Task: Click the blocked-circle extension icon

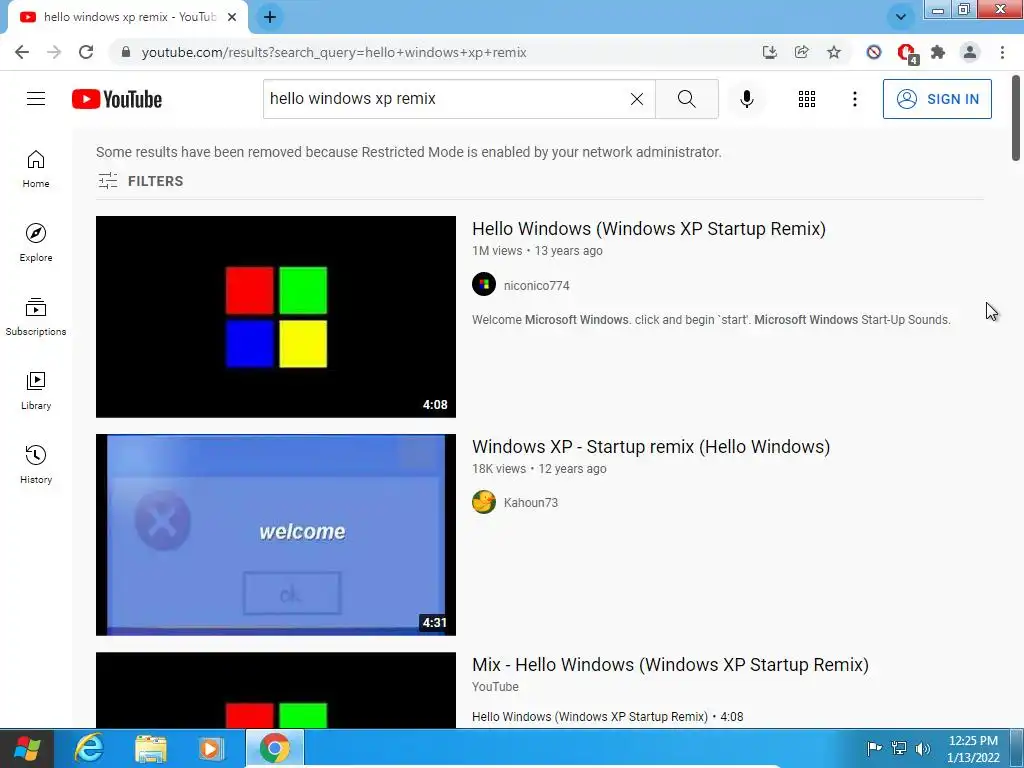Action: [874, 52]
